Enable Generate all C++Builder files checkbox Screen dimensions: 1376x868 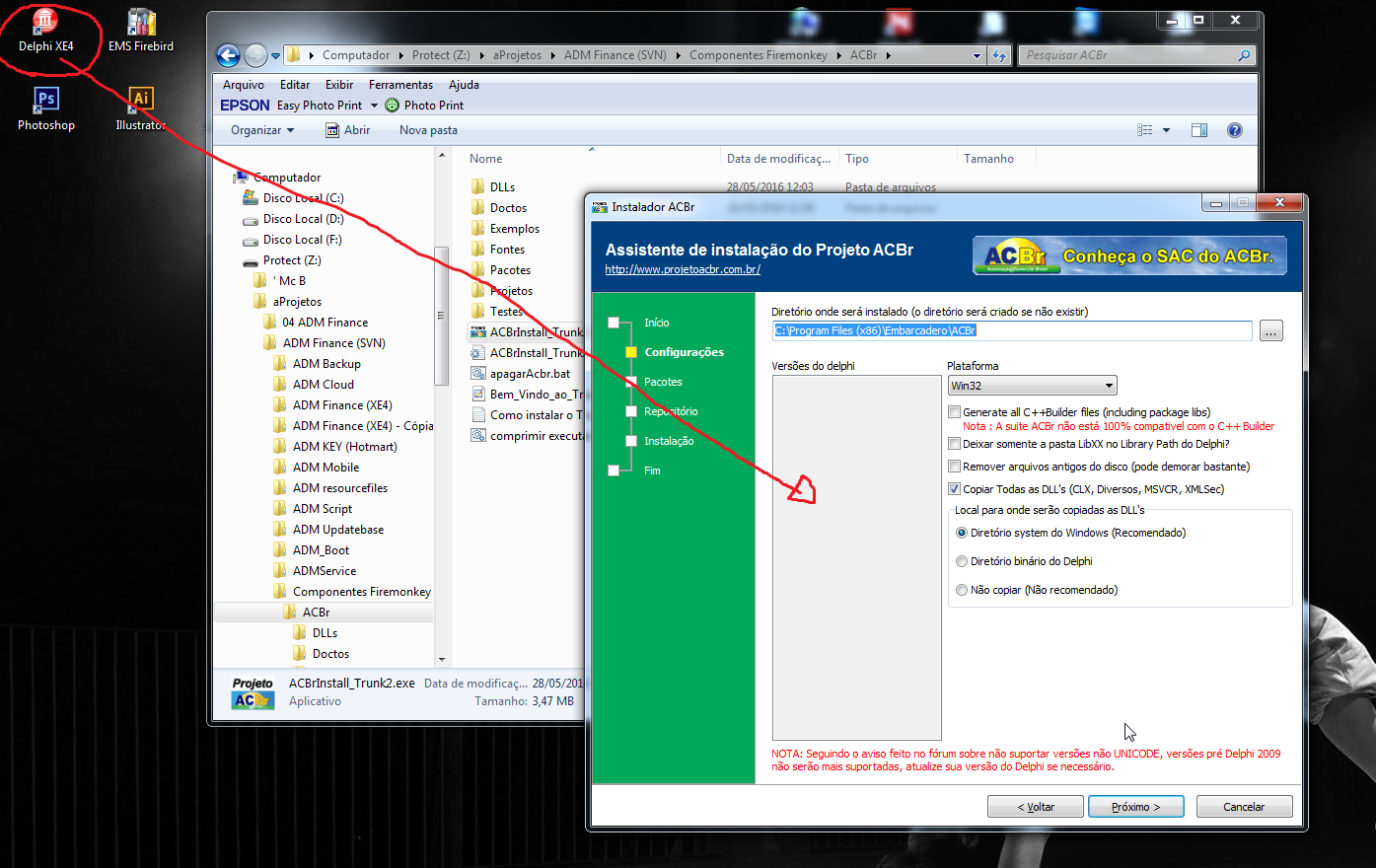point(954,412)
